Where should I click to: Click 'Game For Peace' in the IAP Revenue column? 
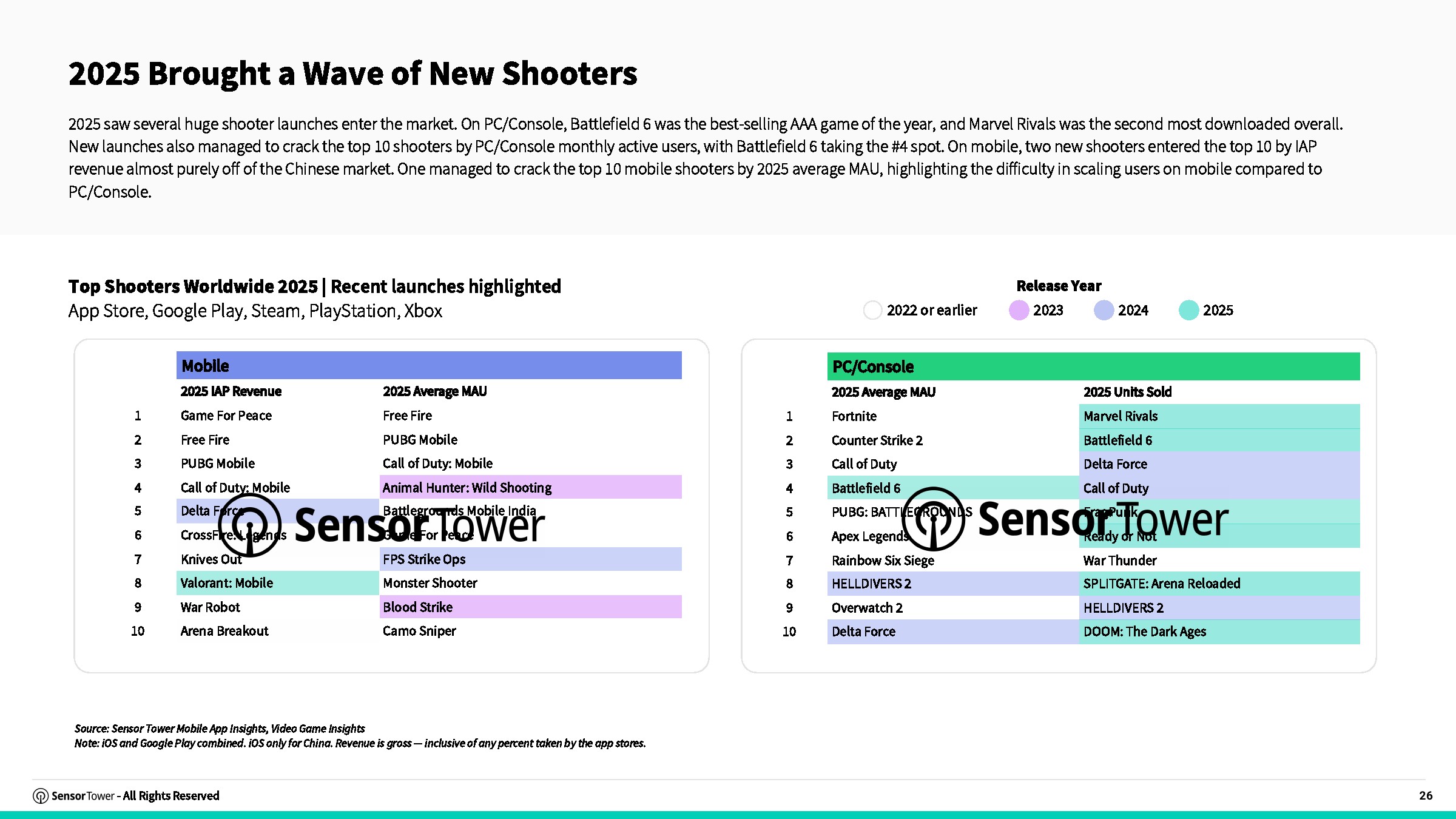point(226,416)
